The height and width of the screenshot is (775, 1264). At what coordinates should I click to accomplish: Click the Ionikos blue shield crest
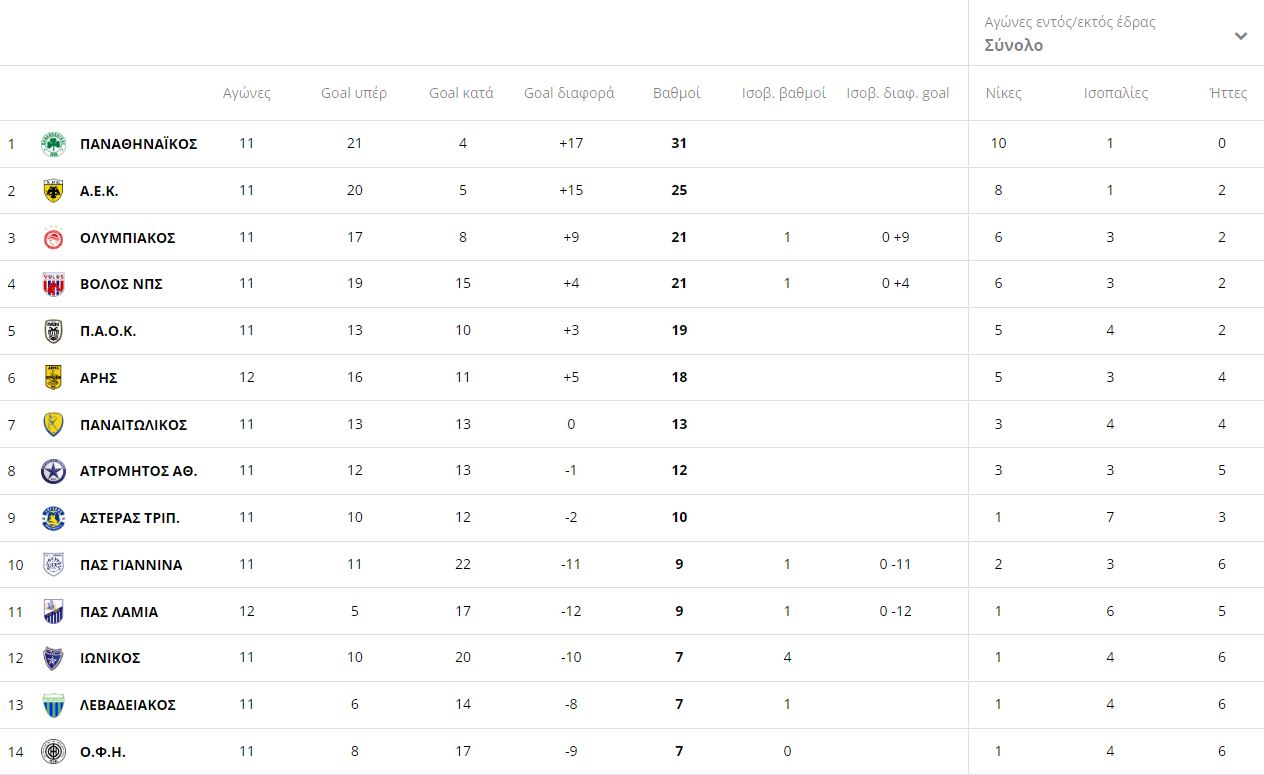pos(53,658)
